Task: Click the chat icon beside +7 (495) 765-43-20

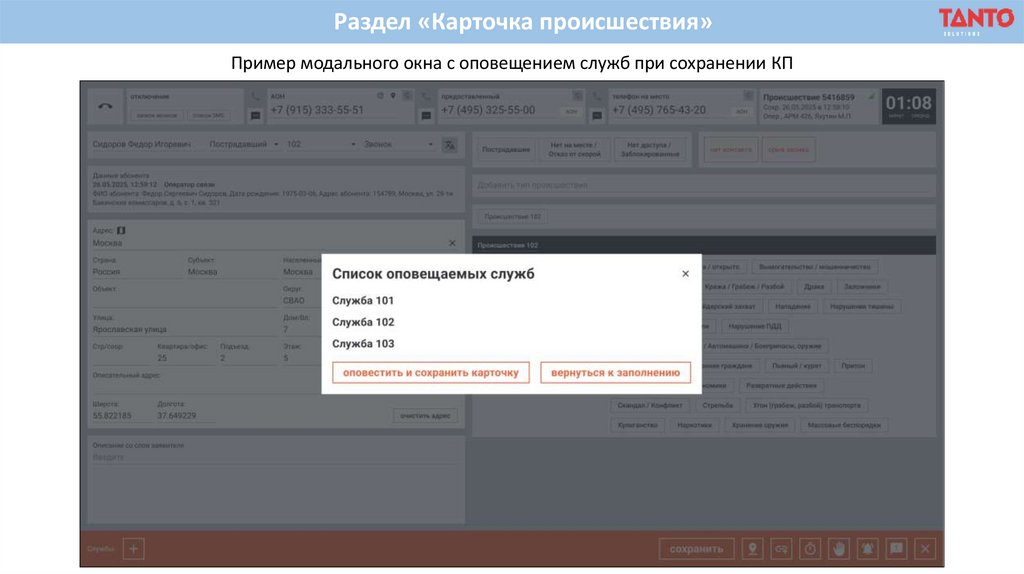Action: click(597, 116)
